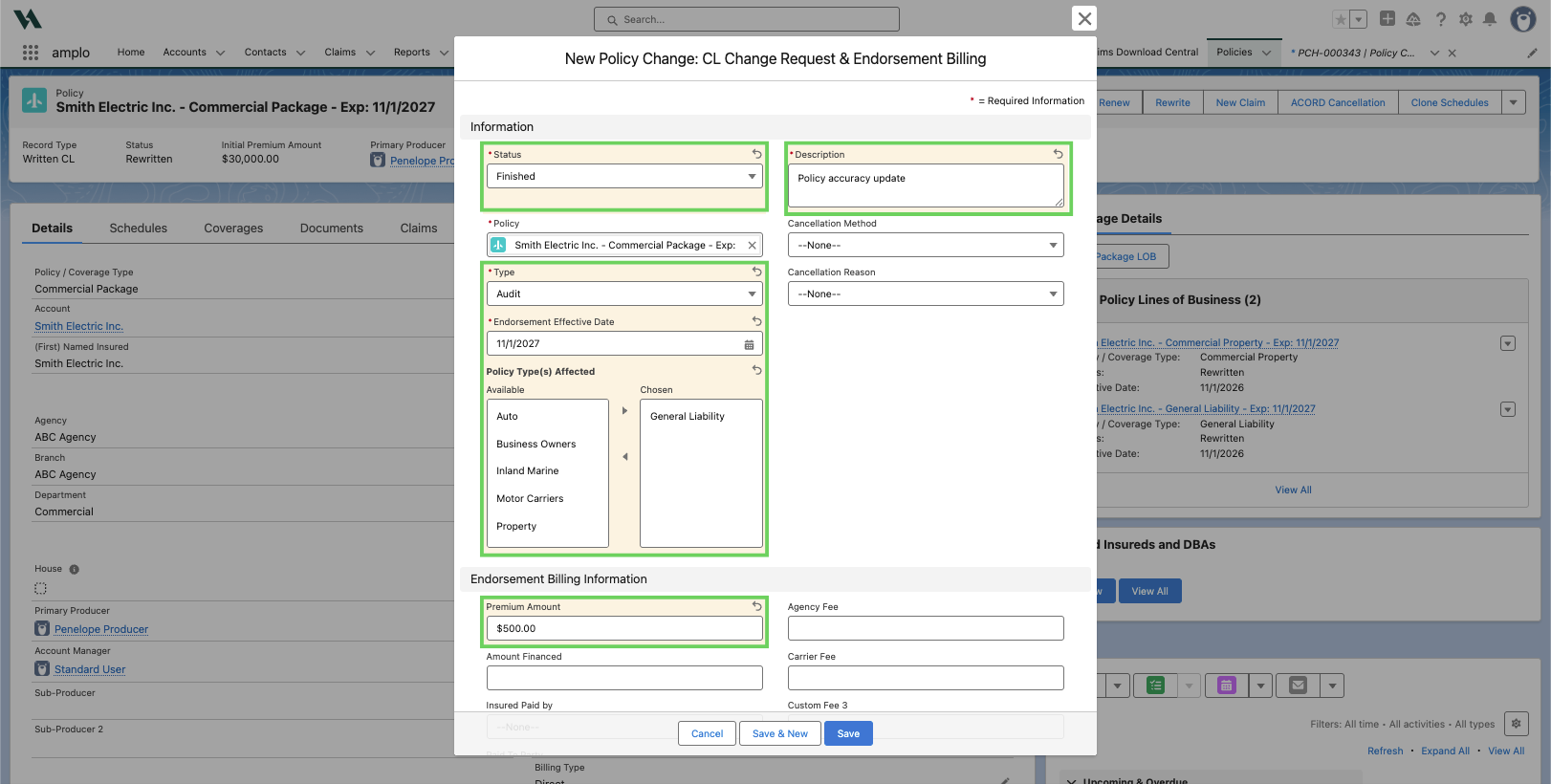Open the notifications bell

[1490, 19]
